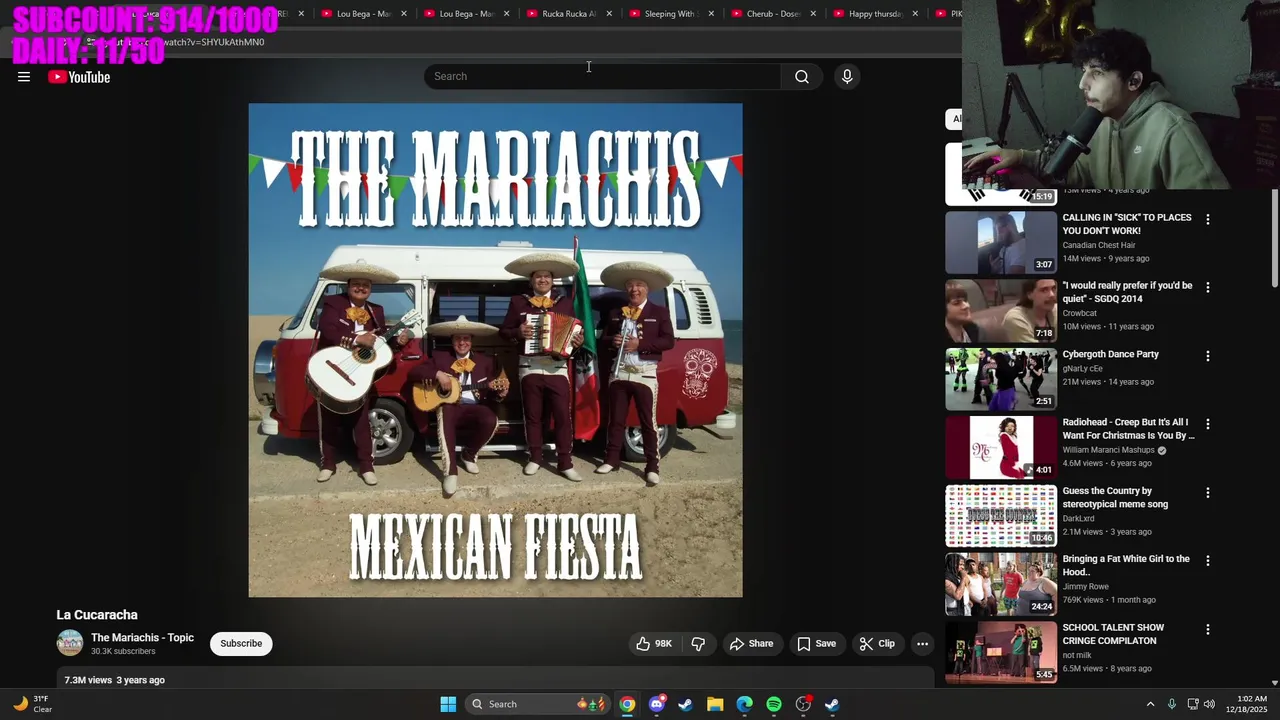
Task: Share the La Cucaracha video
Action: [751, 644]
